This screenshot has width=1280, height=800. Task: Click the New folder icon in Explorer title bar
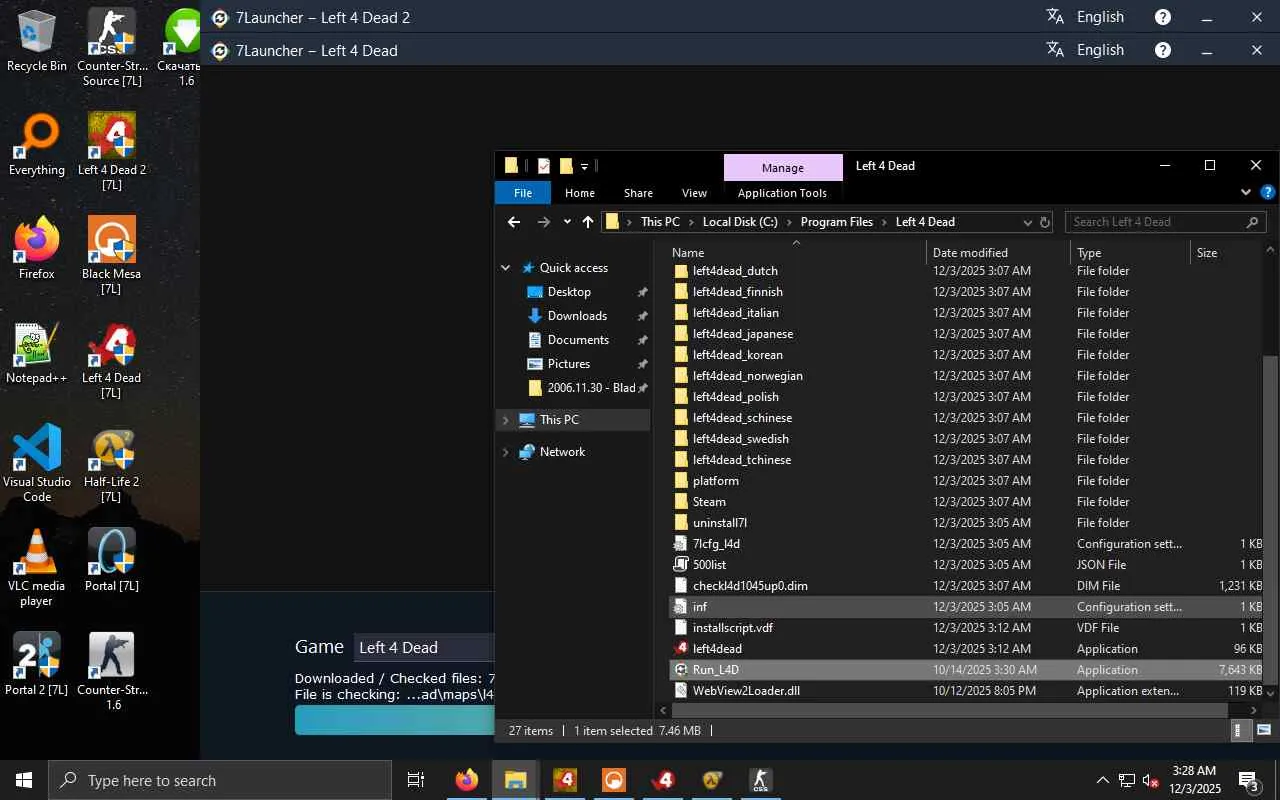coord(566,166)
